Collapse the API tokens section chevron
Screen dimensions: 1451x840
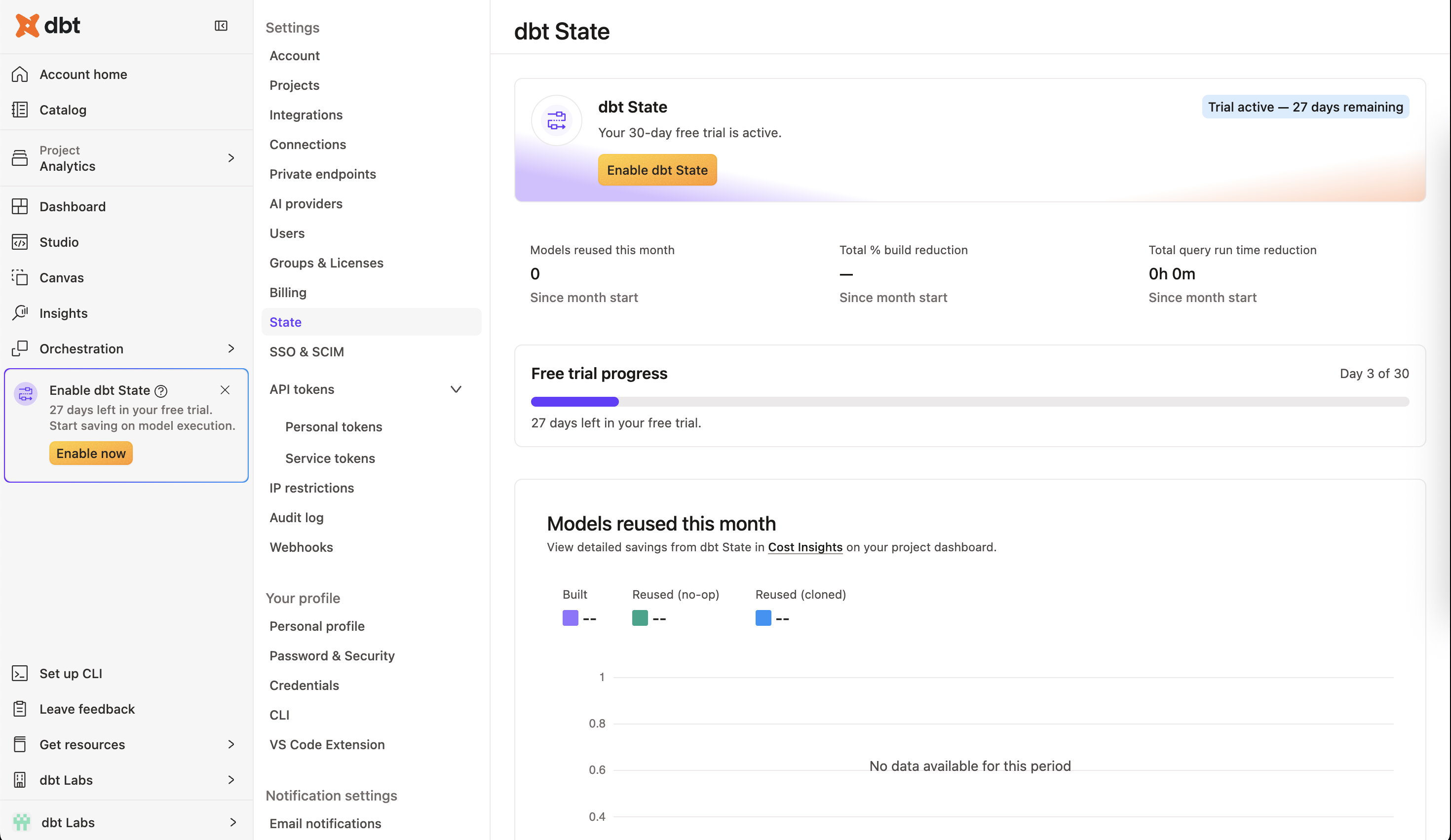(456, 389)
